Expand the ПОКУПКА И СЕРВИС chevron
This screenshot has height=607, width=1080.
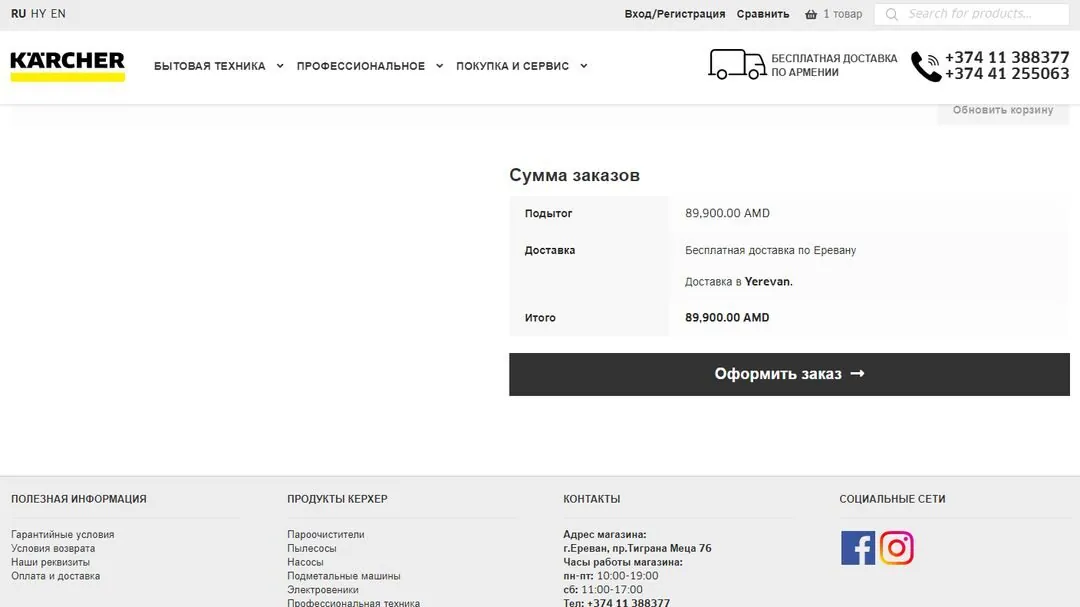[x=583, y=66]
